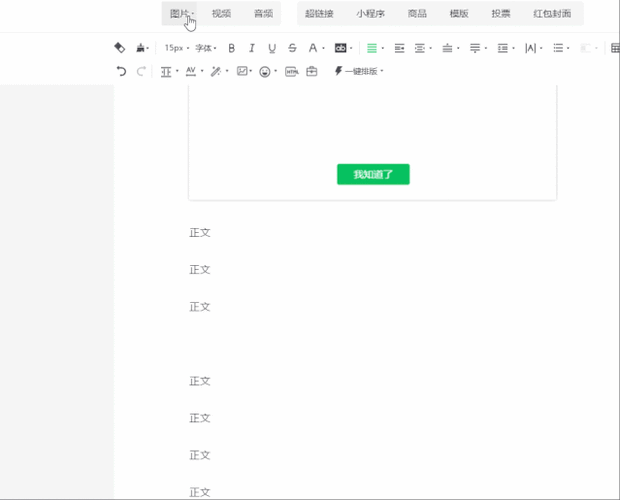Click the undo arrow icon
620x500 pixels.
[x=121, y=71]
